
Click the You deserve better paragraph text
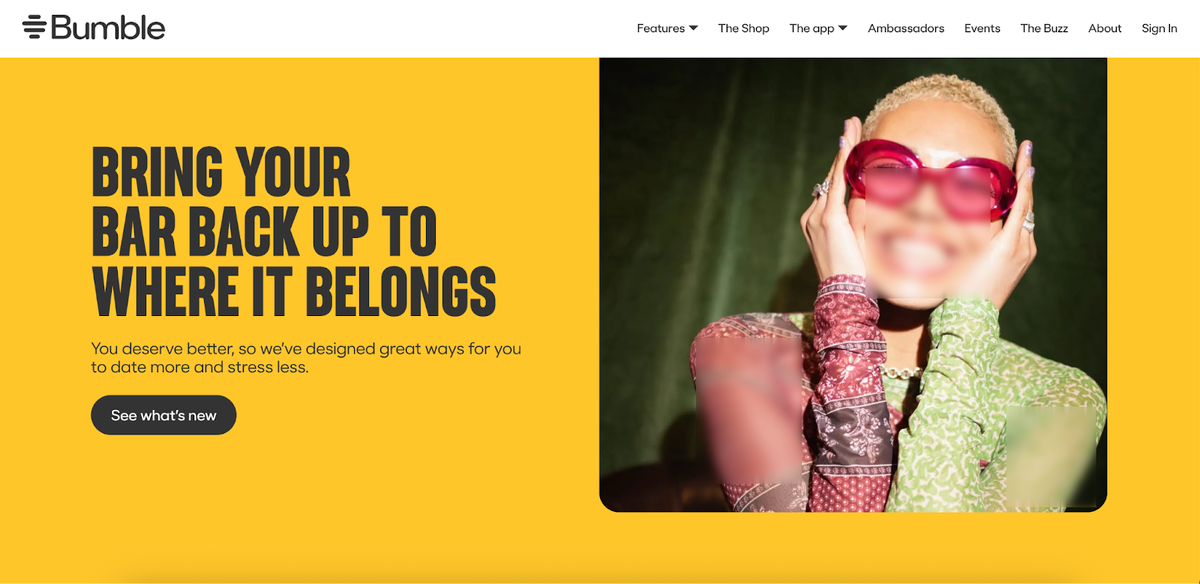click(x=306, y=358)
